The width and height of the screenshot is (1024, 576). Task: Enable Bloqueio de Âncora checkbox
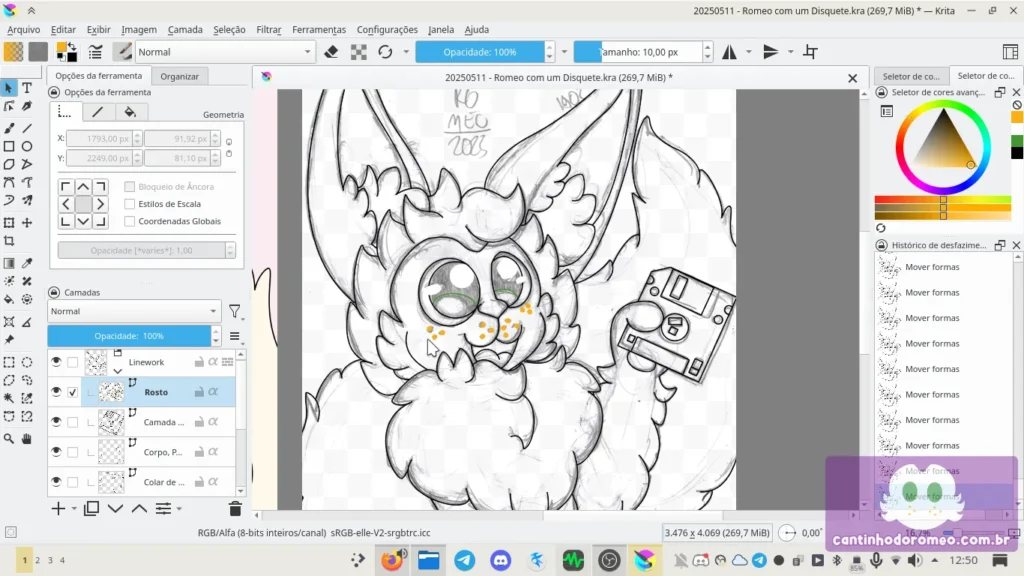coord(130,187)
